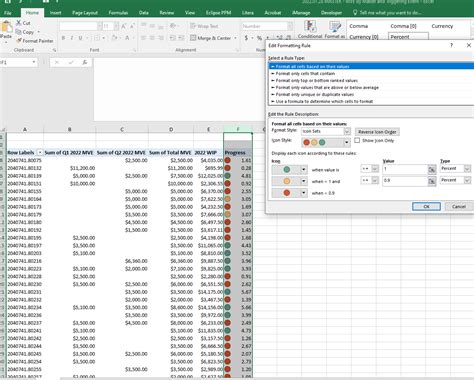Toggle Underline formatting

pos(80,38)
